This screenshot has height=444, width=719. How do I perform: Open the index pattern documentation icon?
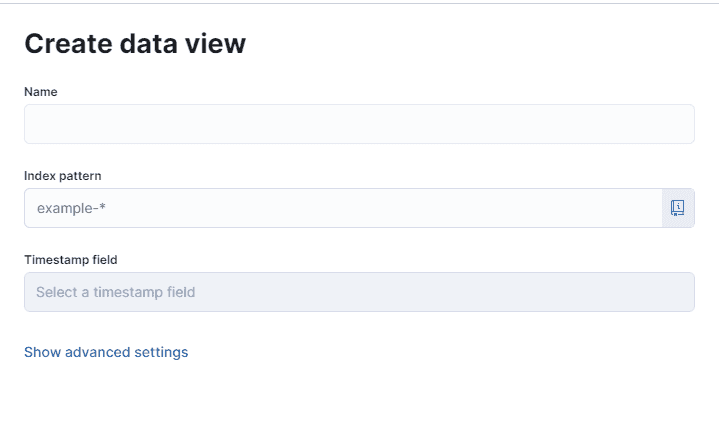click(x=678, y=208)
